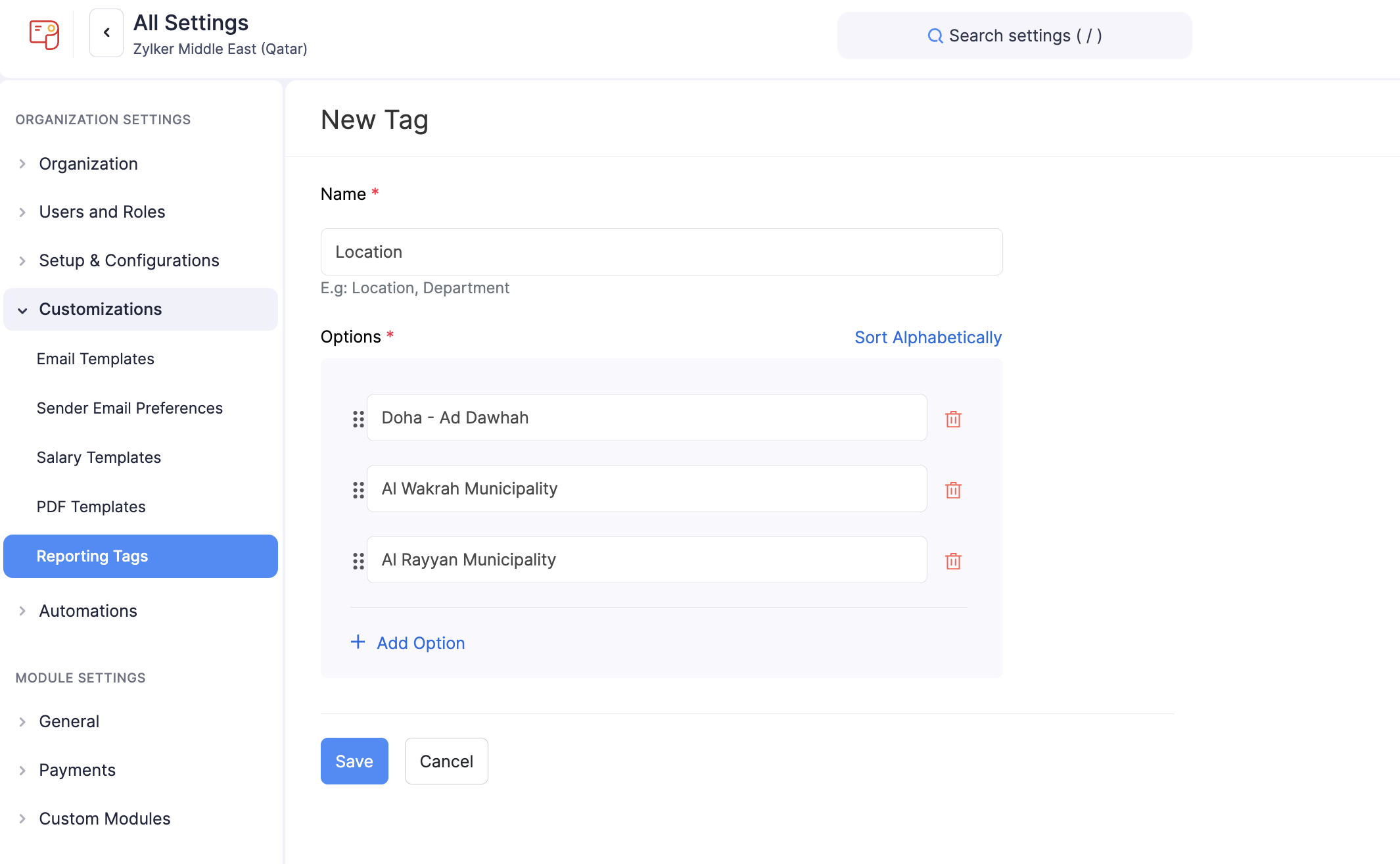Viewport: 1400px width, 864px height.
Task: Click the Save button
Action: 354,761
